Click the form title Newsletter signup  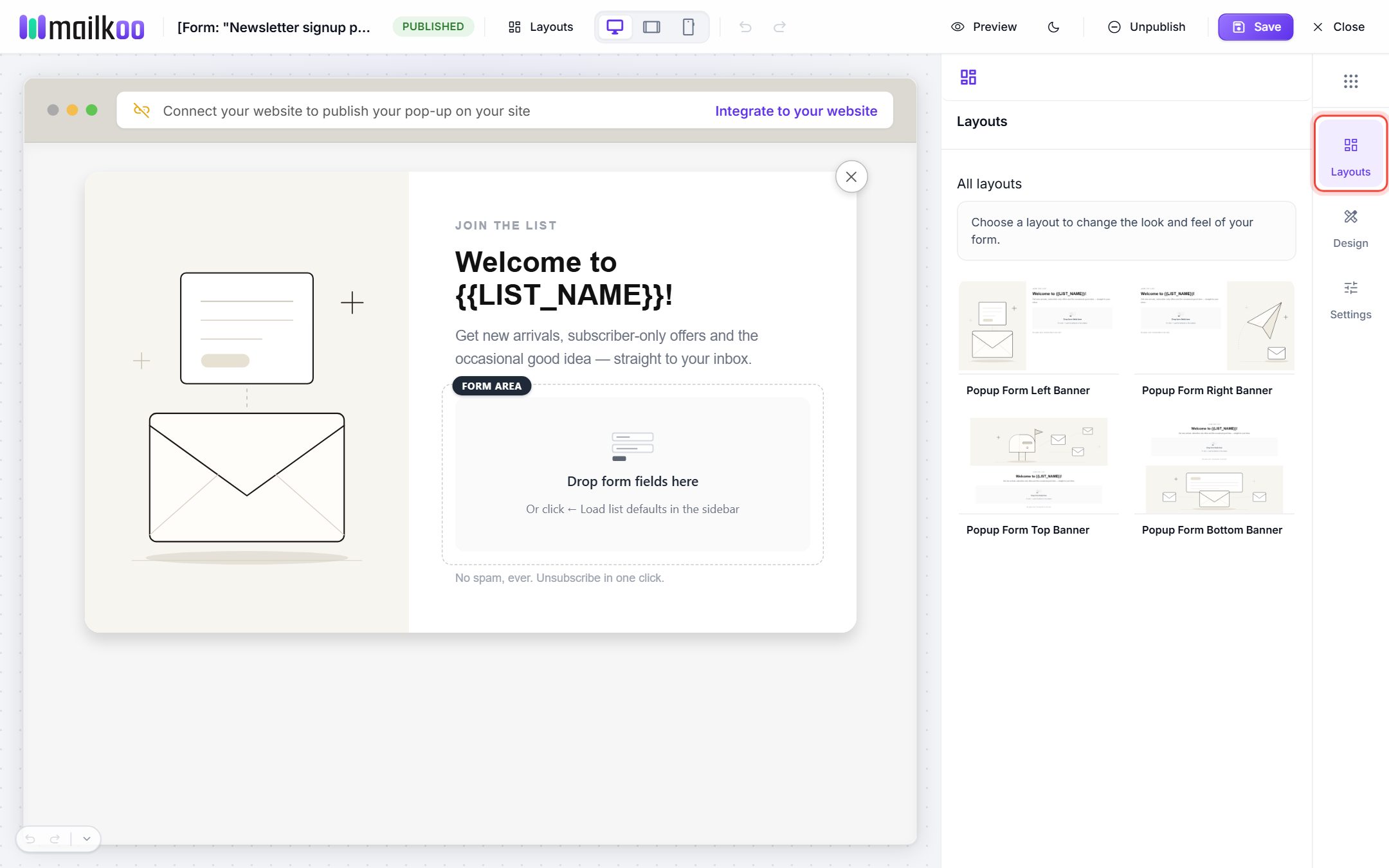(274, 27)
